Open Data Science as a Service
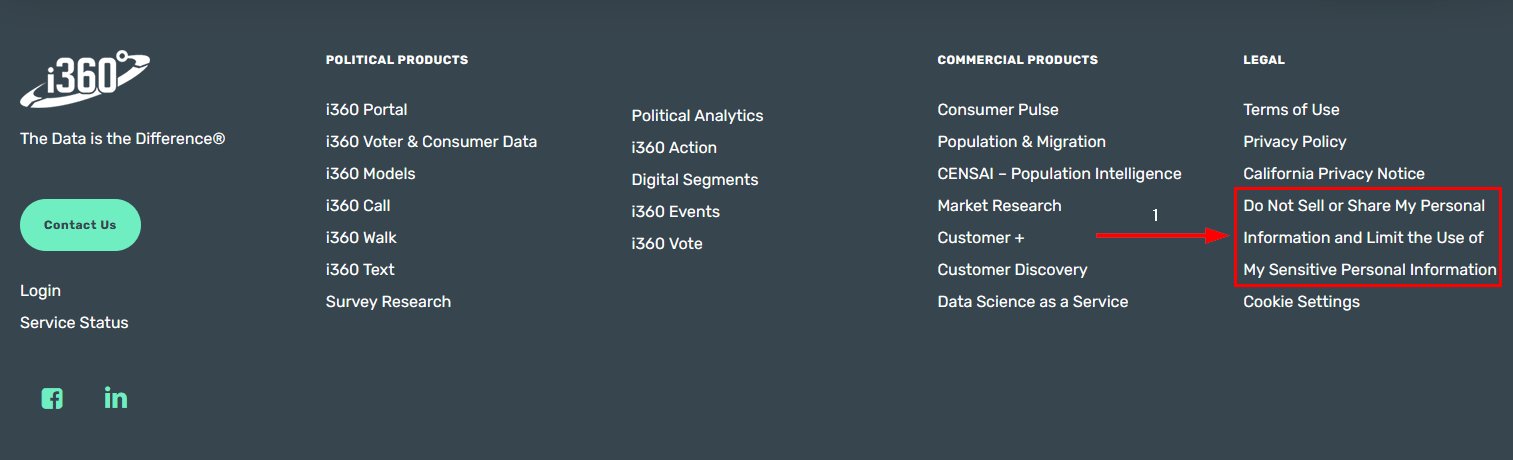The width and height of the screenshot is (1513, 460). 1032,302
